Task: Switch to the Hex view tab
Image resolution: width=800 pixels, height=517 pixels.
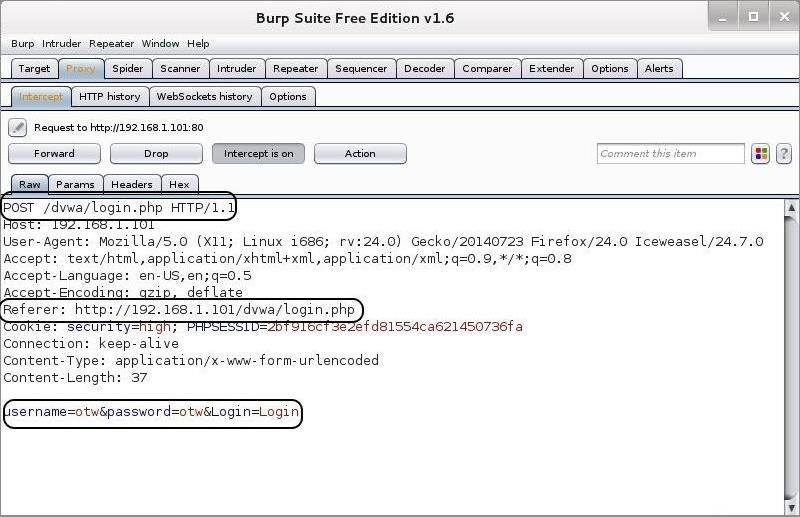Action: click(x=179, y=184)
